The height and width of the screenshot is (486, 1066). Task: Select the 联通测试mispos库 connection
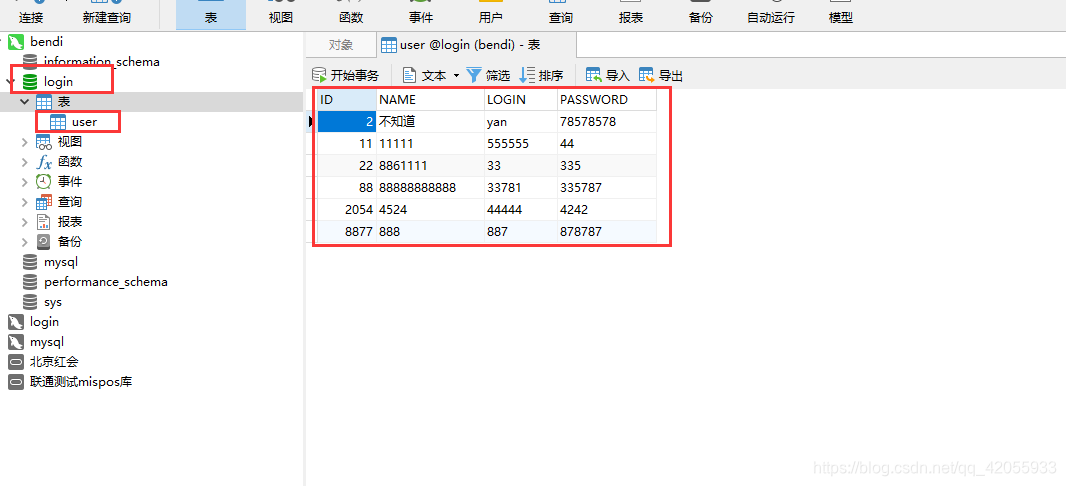81,382
